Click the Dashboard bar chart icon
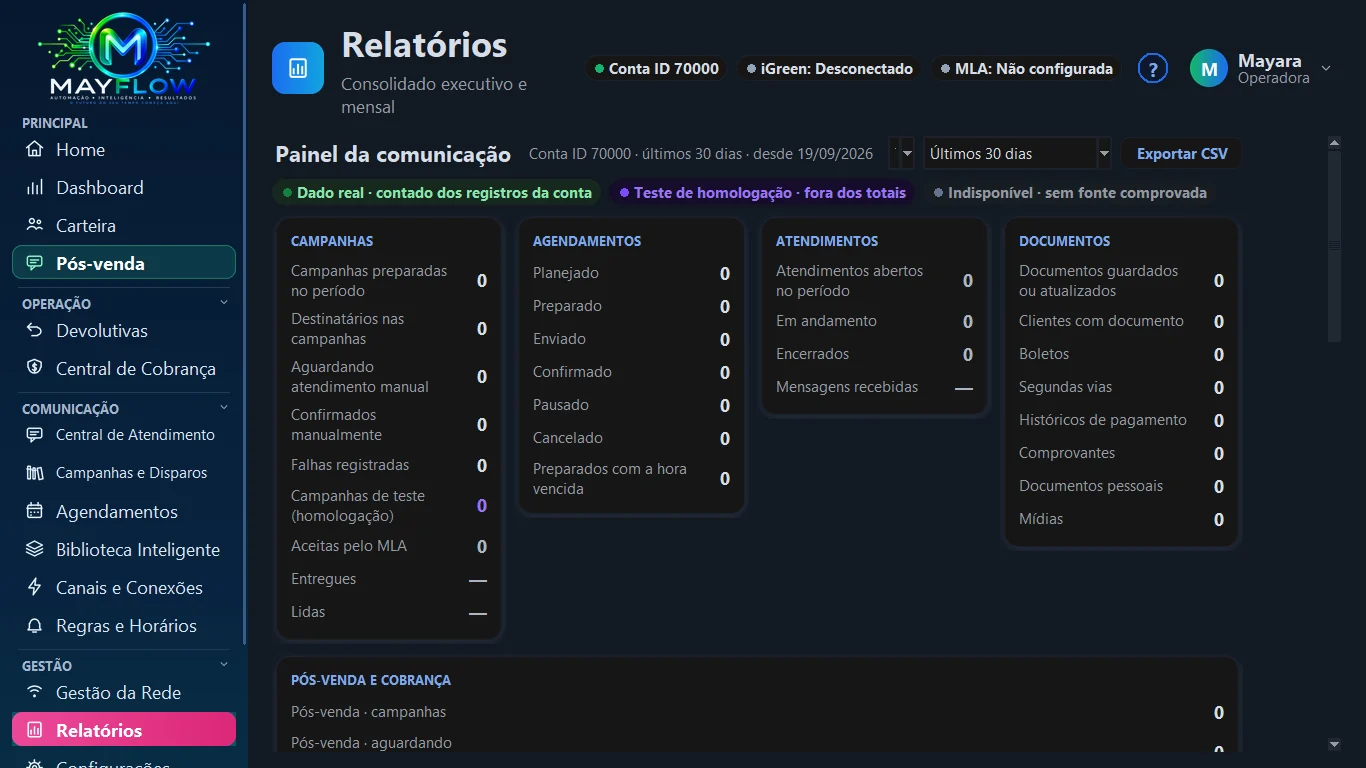 [x=35, y=188]
